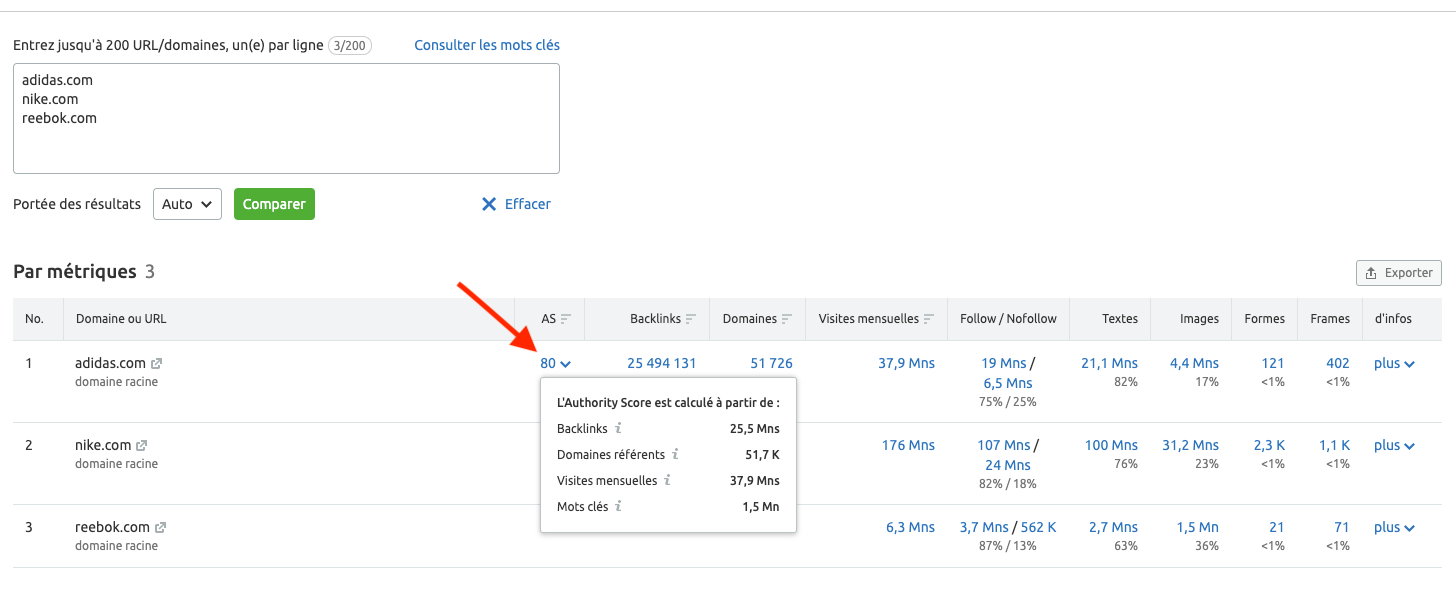Click info icon next to Mots clés
This screenshot has height=598, width=1456.
(x=619, y=506)
